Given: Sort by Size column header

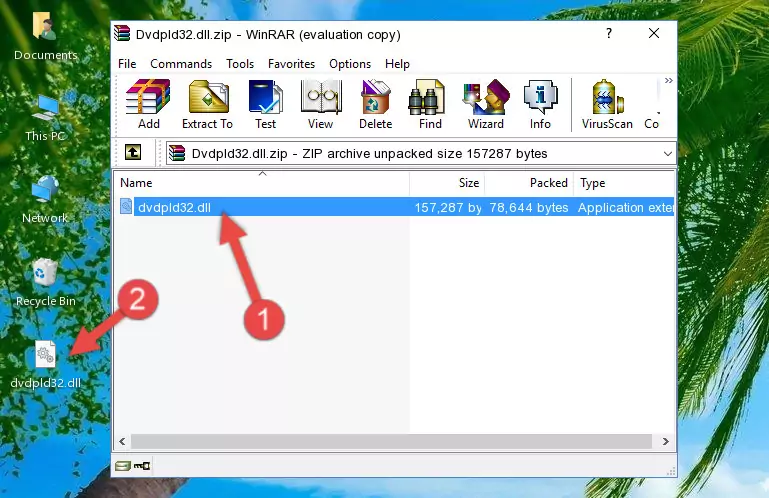Looking at the screenshot, I should coord(447,183).
